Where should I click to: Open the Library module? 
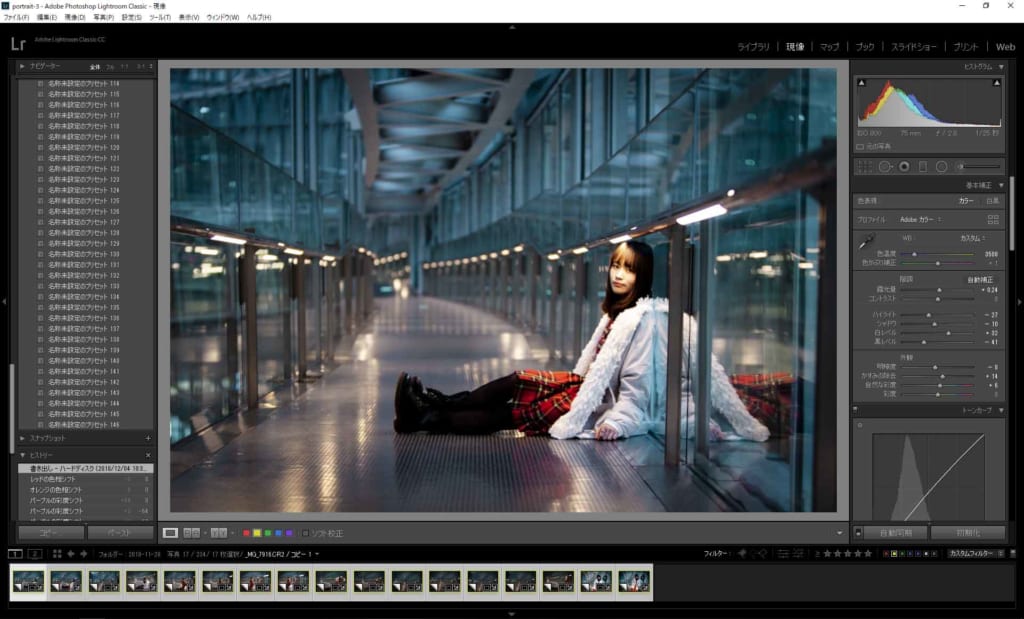coord(753,46)
